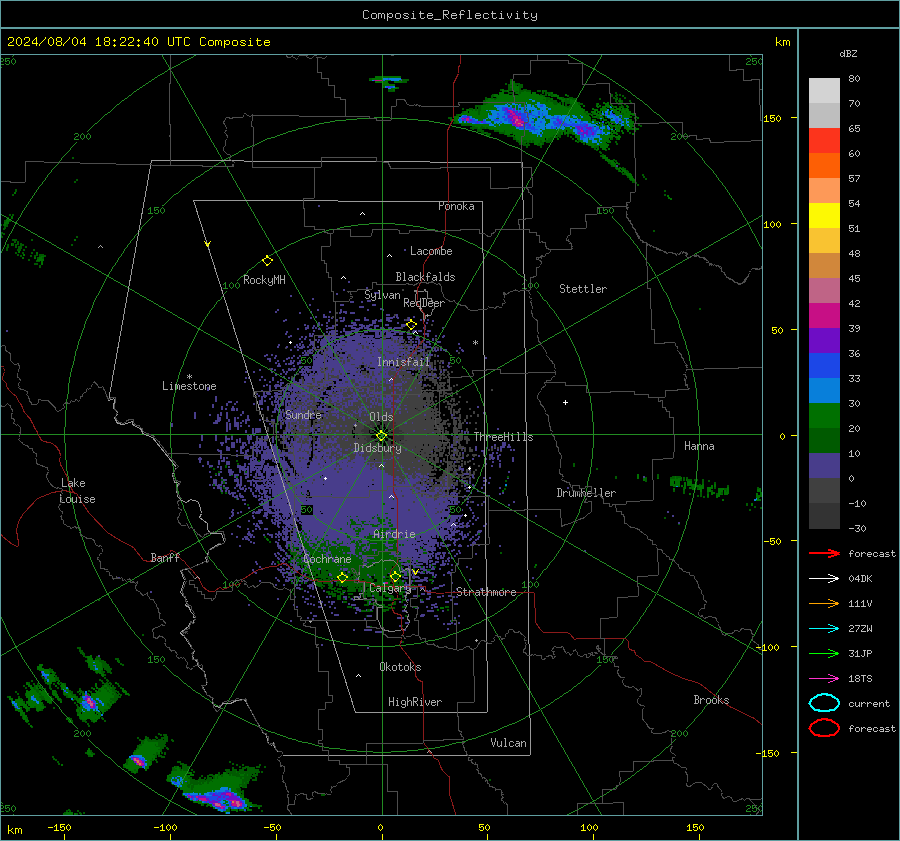Image resolution: width=900 pixels, height=841 pixels.
Task: Click the Lake Louise label
Action: point(77,491)
